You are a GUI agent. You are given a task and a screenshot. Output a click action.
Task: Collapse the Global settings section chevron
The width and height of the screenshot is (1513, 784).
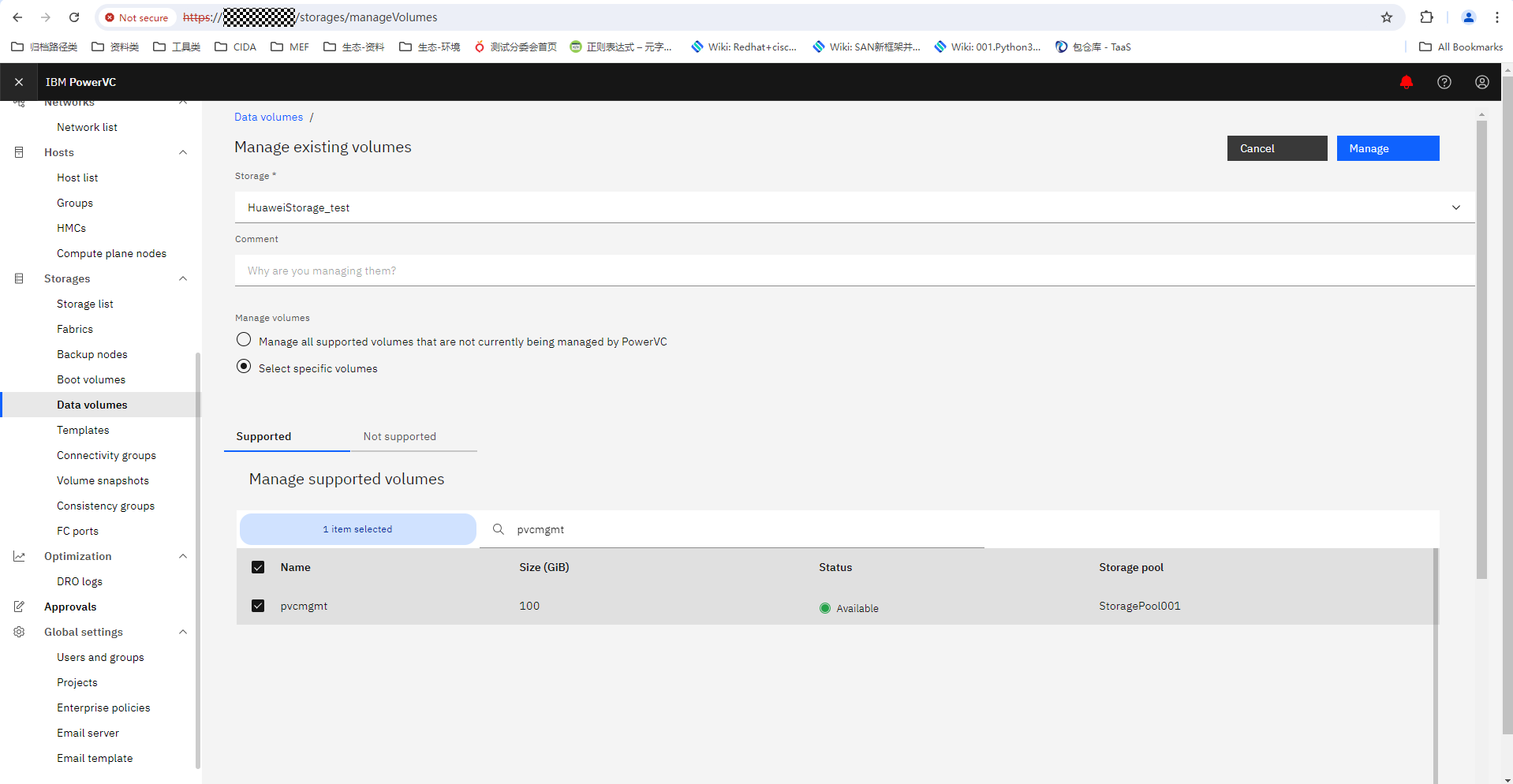point(183,632)
